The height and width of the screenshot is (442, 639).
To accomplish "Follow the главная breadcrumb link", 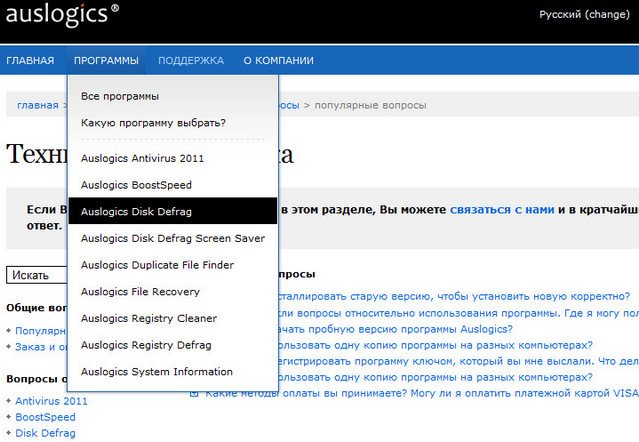I will [37, 105].
